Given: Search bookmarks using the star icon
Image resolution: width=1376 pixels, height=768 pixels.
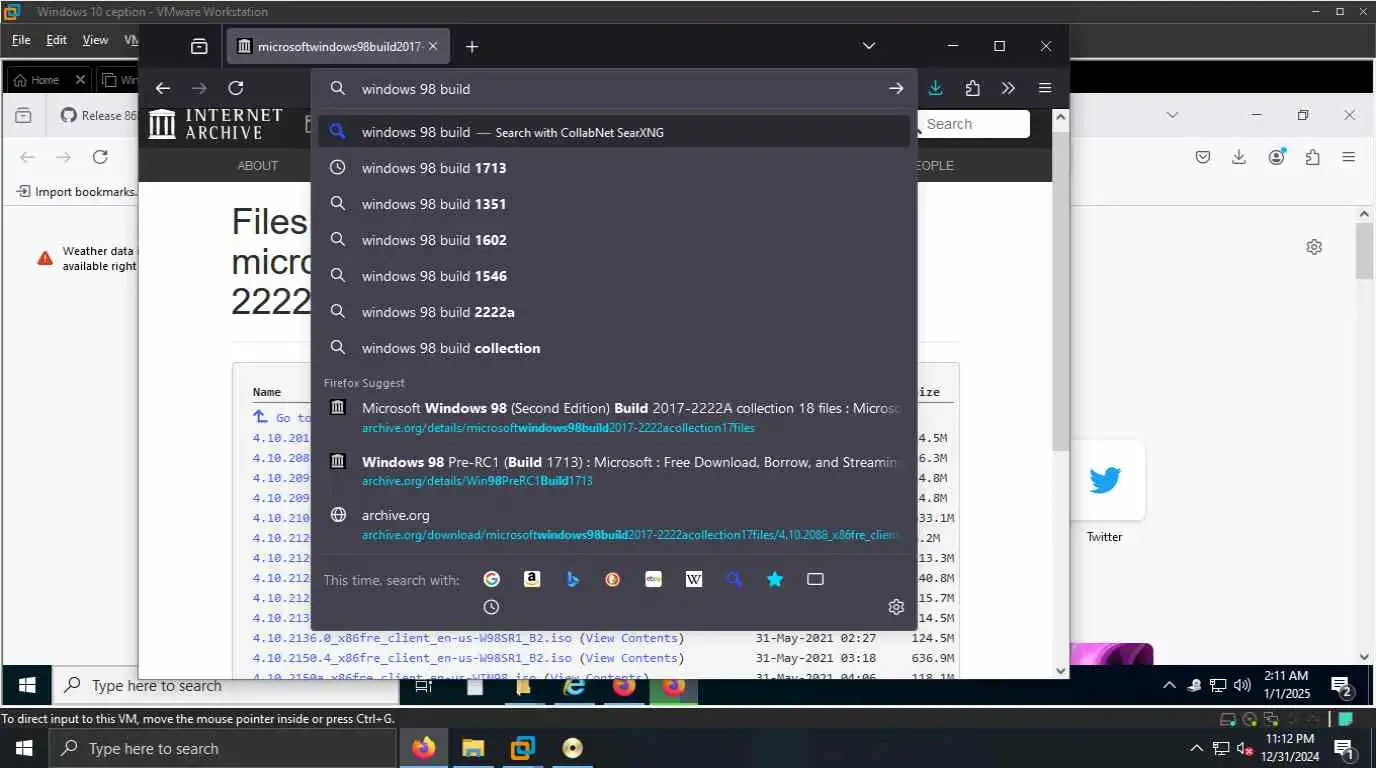Looking at the screenshot, I should [775, 579].
